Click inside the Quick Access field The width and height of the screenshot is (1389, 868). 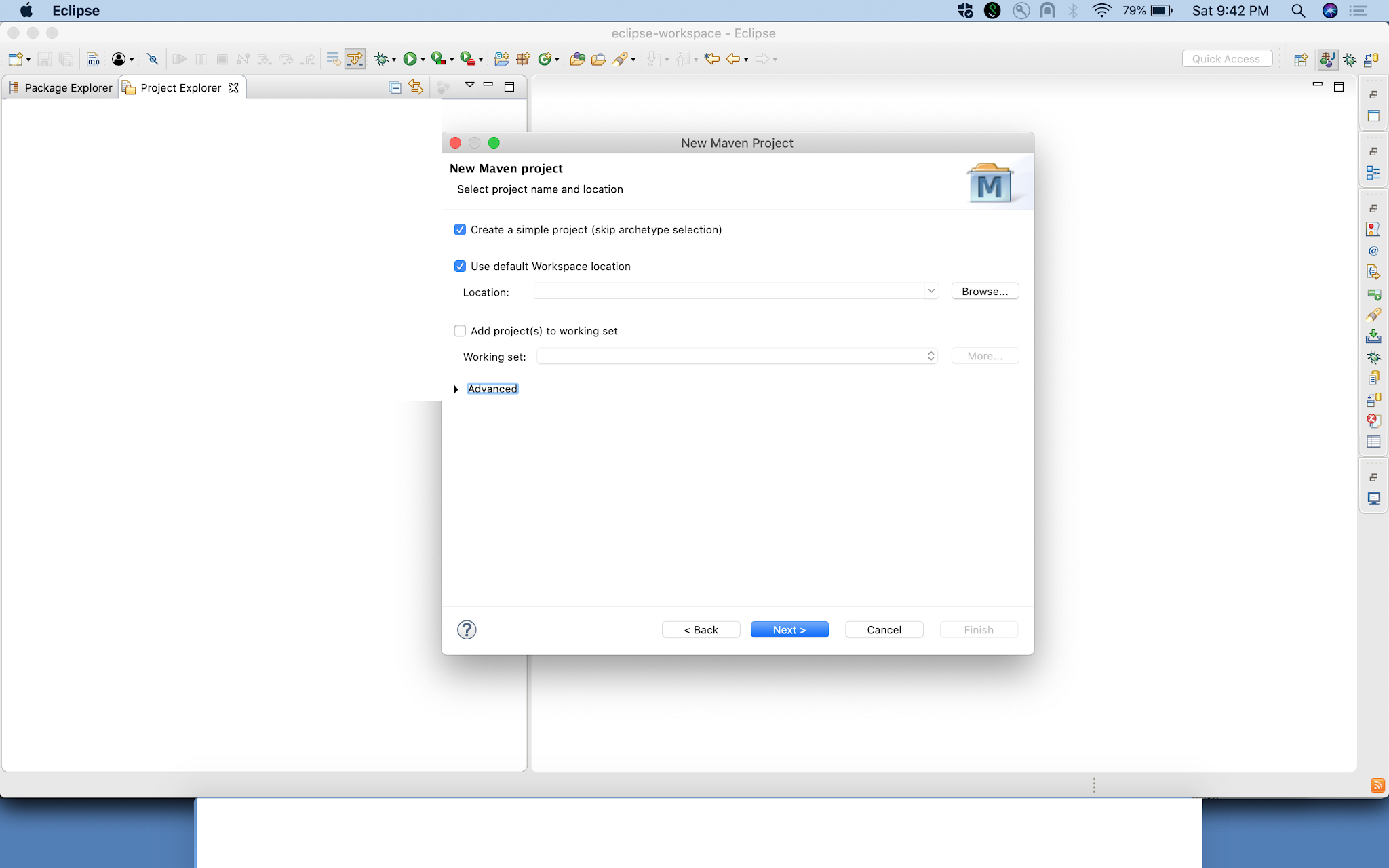tap(1226, 58)
